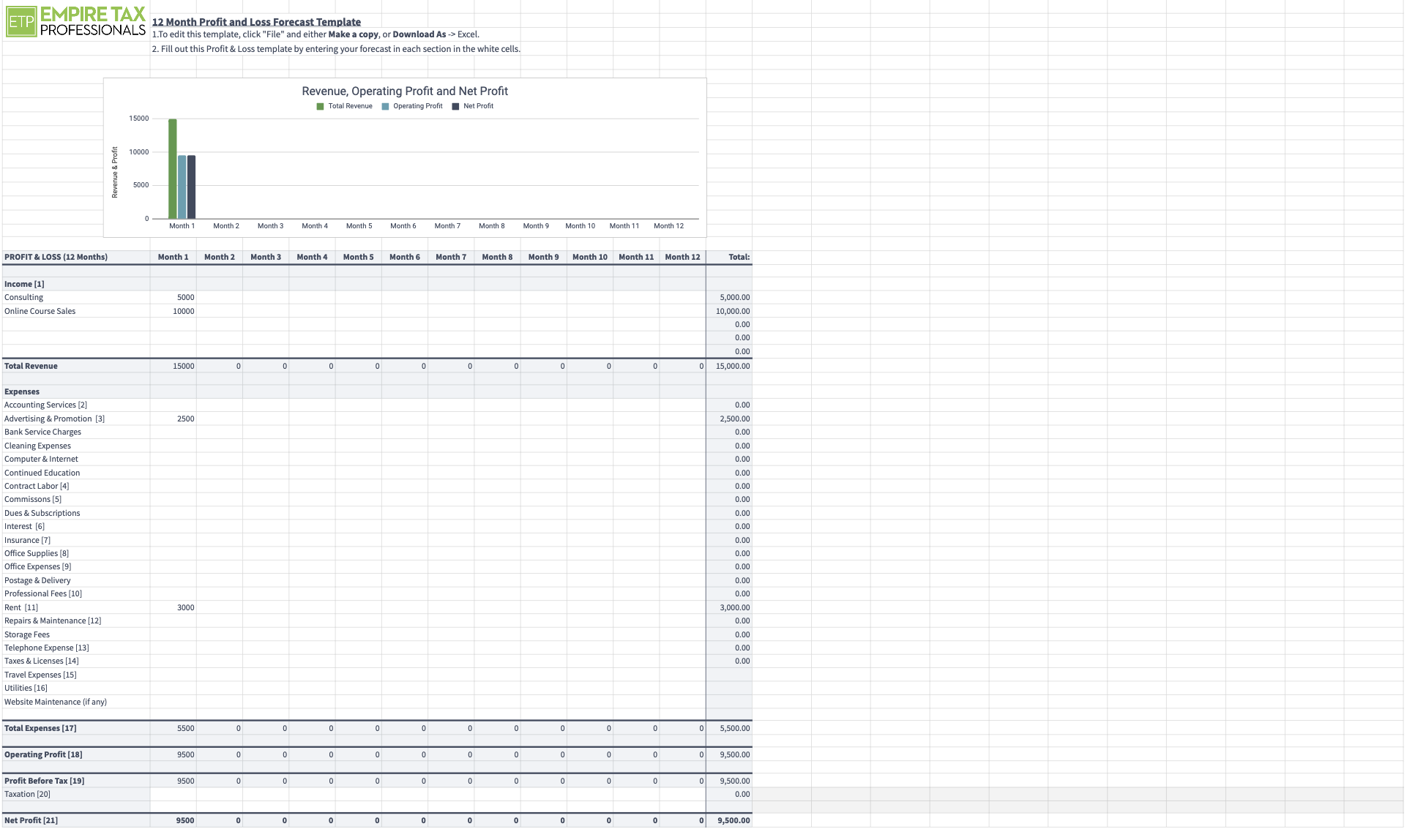The width and height of the screenshot is (1407, 840).
Task: Select the Advertising & Promotion Month 1 cell
Action: coord(173,418)
